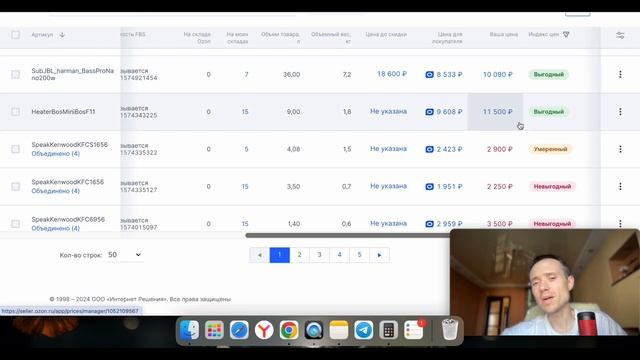This screenshot has height=360, width=640.
Task: Open rows-per-page dropdown showing 50
Action: [x=125, y=255]
